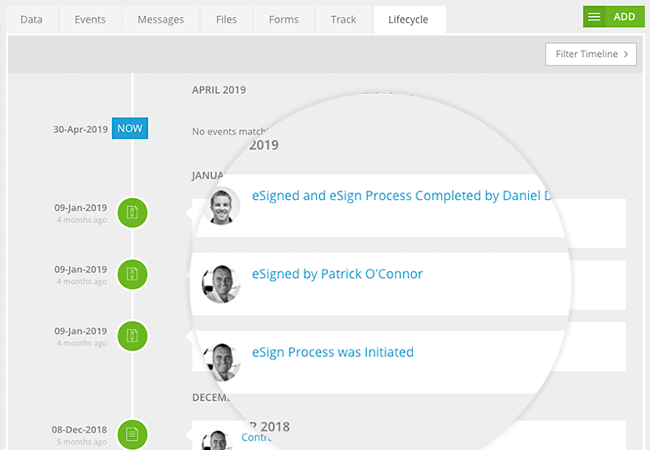Select the Lifecycle tab
This screenshot has height=450, width=650.
point(409,19)
